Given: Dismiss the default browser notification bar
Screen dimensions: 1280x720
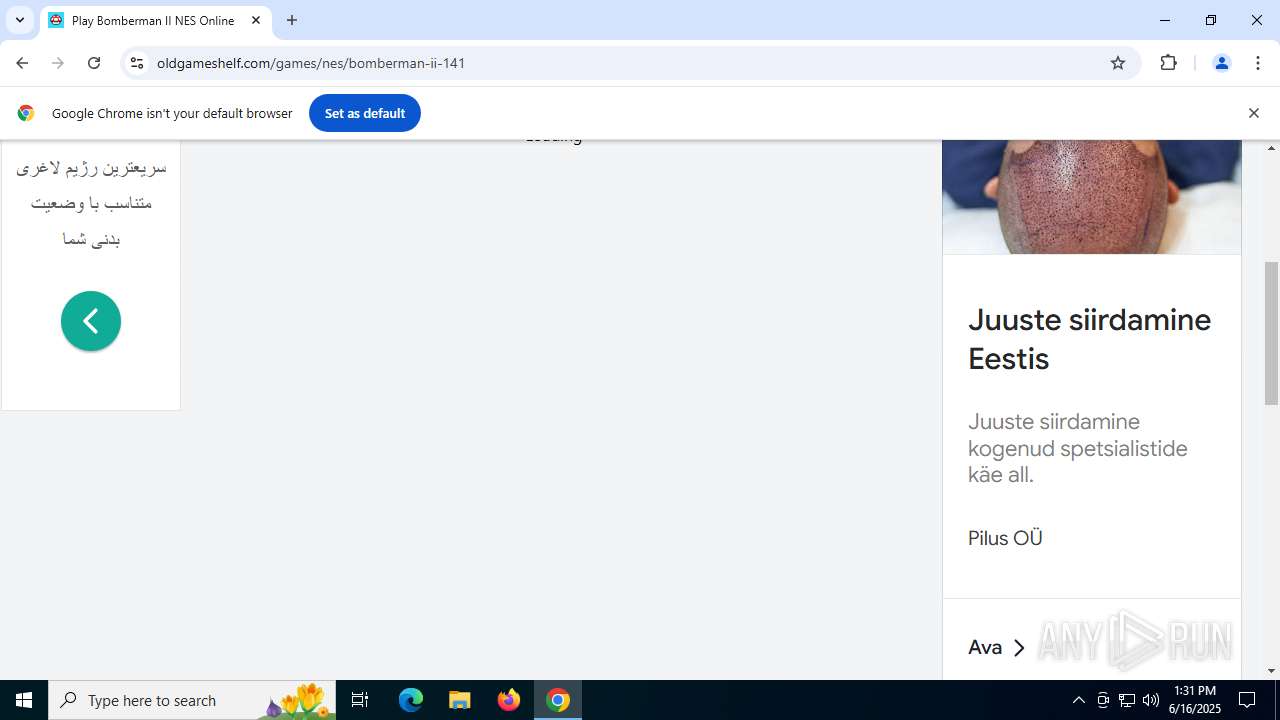Looking at the screenshot, I should 1253,113.
